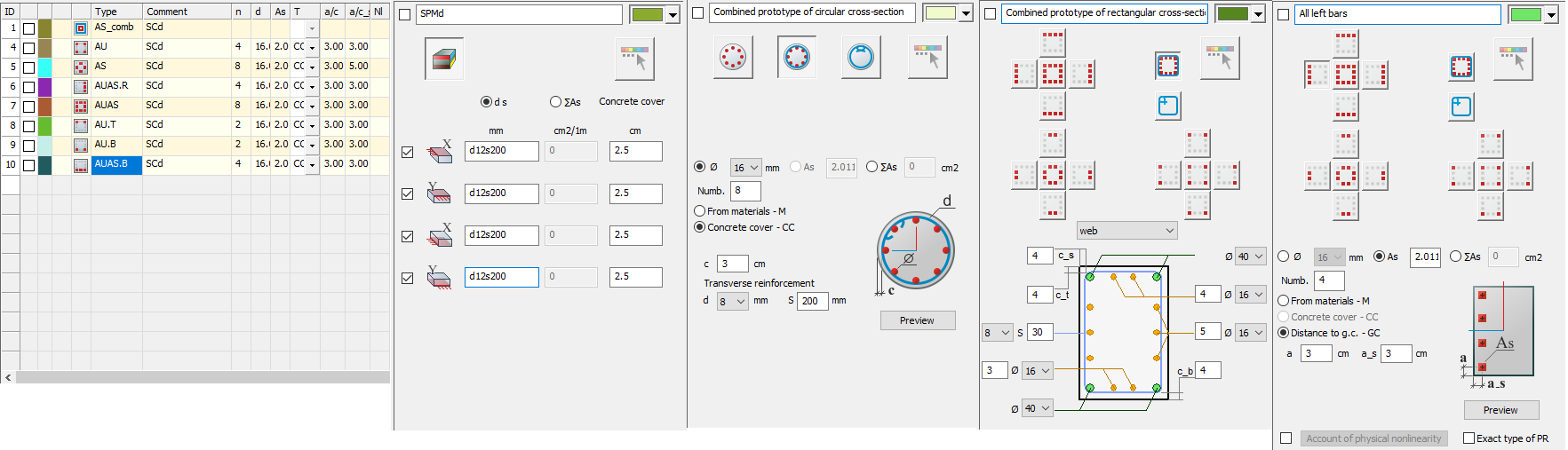
Task: Select the empty blue tube section icon
Action: (x=860, y=58)
